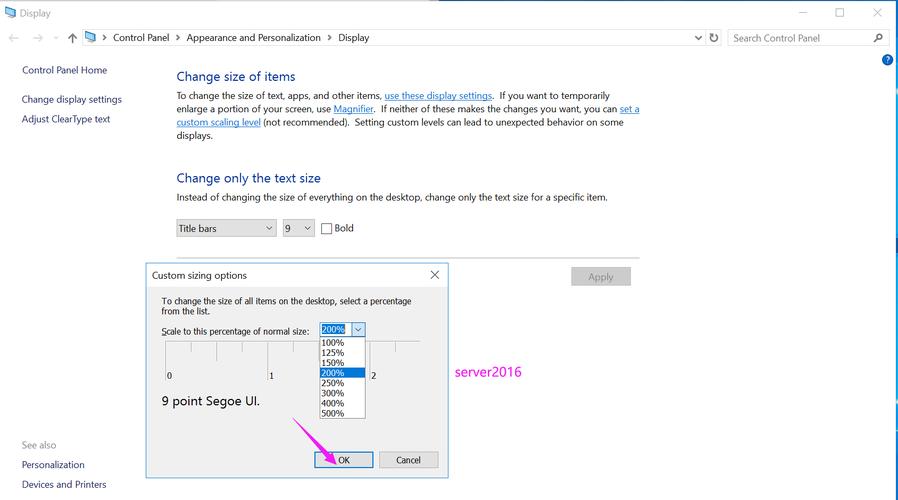Select 150% from the scale list

333,363
